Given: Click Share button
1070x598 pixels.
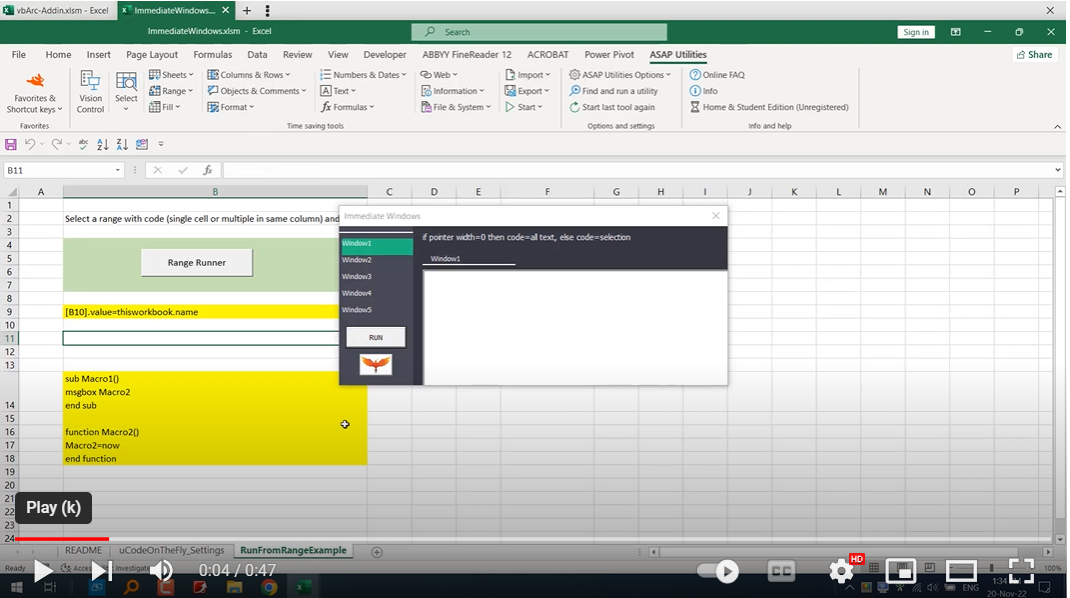Looking at the screenshot, I should (x=1035, y=55).
